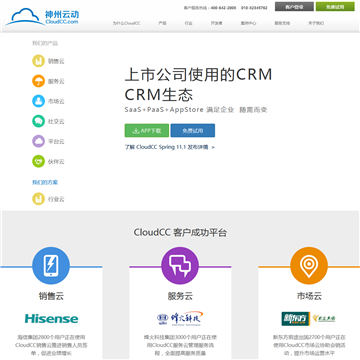
Task: Open the 开发者 menu
Action: click(216, 23)
